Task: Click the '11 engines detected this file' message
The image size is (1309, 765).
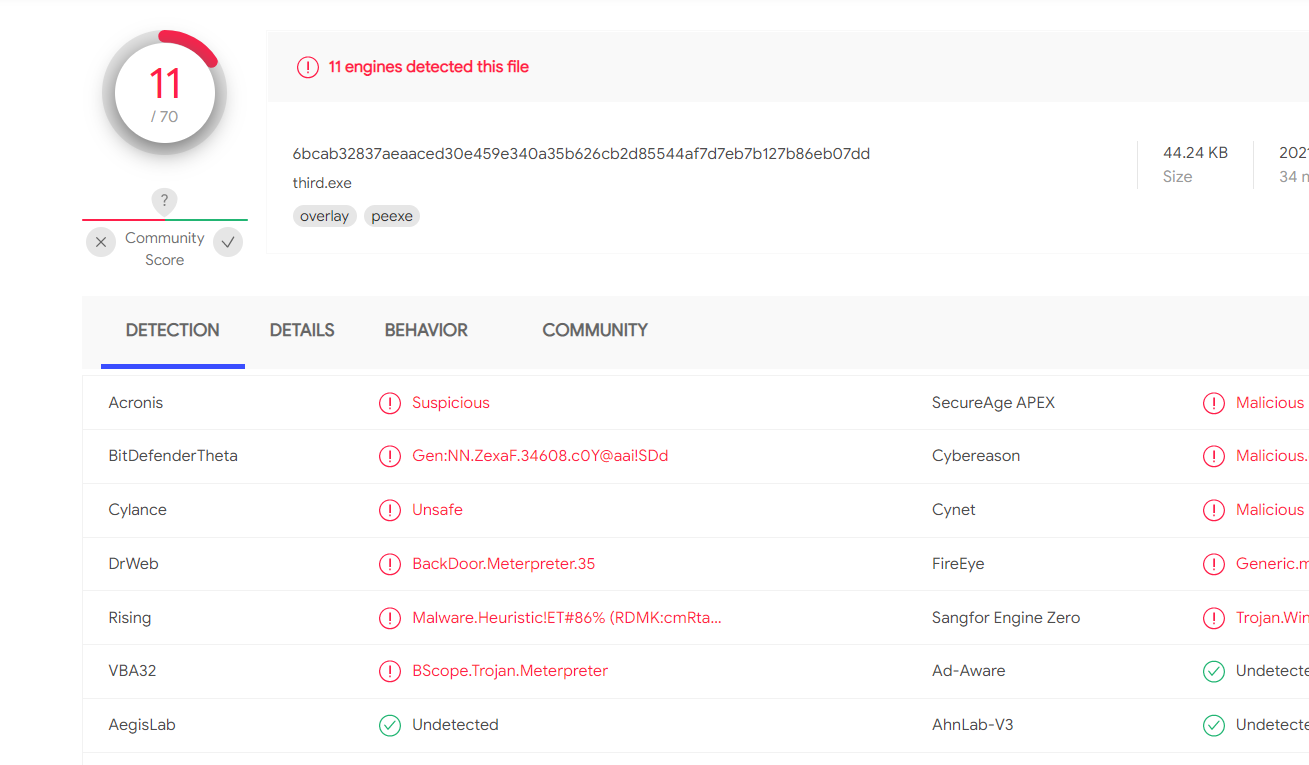Action: pyautogui.click(x=429, y=67)
